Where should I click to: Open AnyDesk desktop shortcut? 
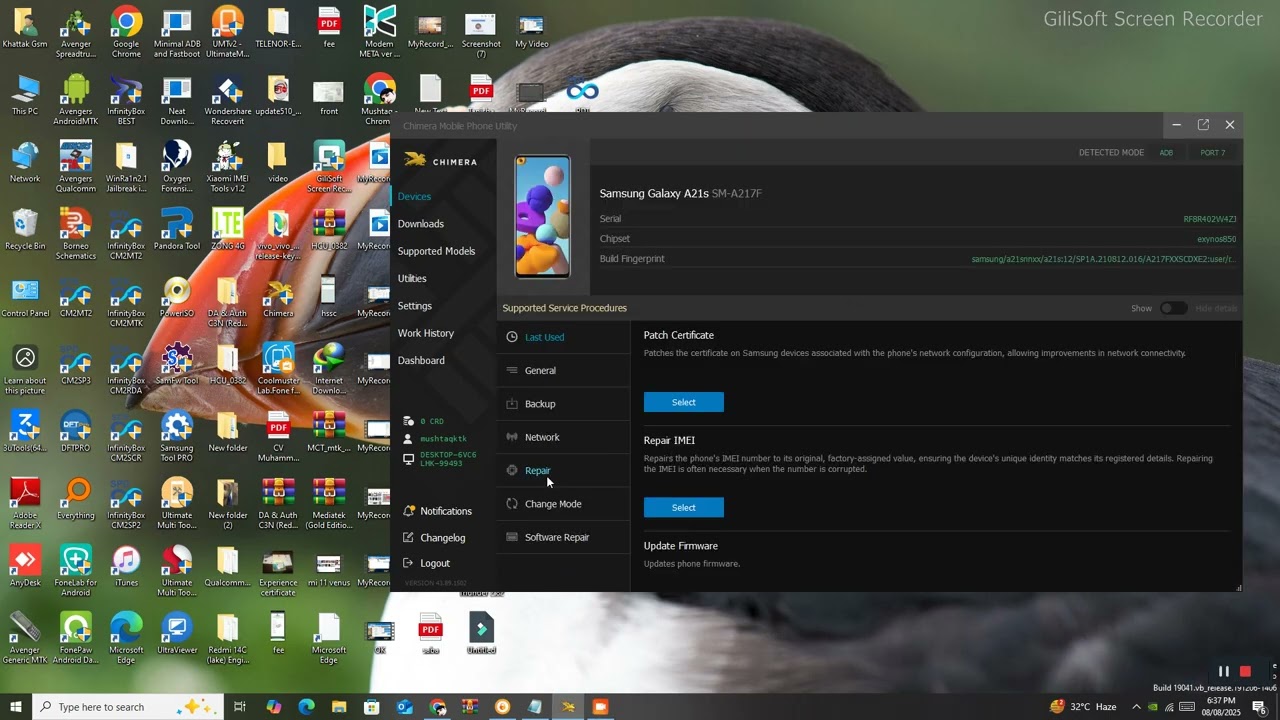(25, 565)
